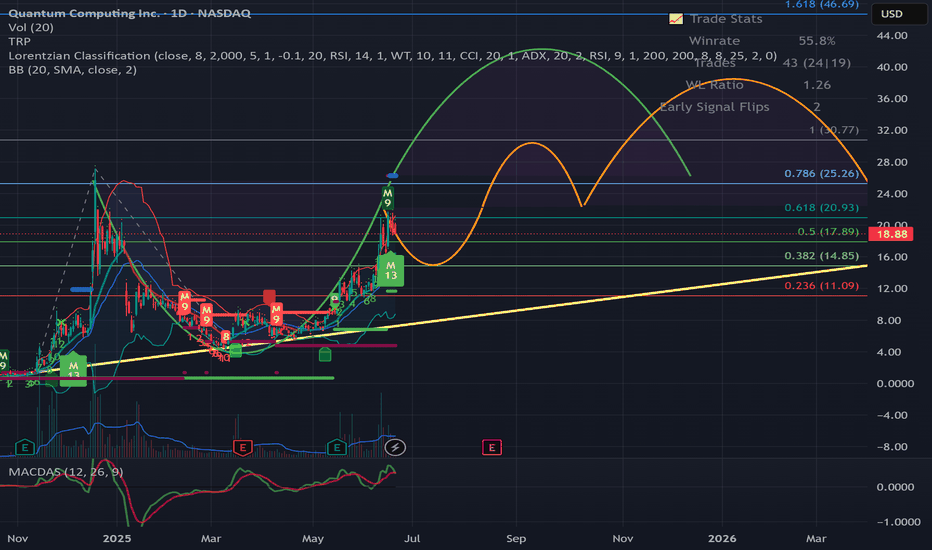Click the Jul label on time axis
Image resolution: width=932 pixels, height=550 pixels.
point(412,539)
